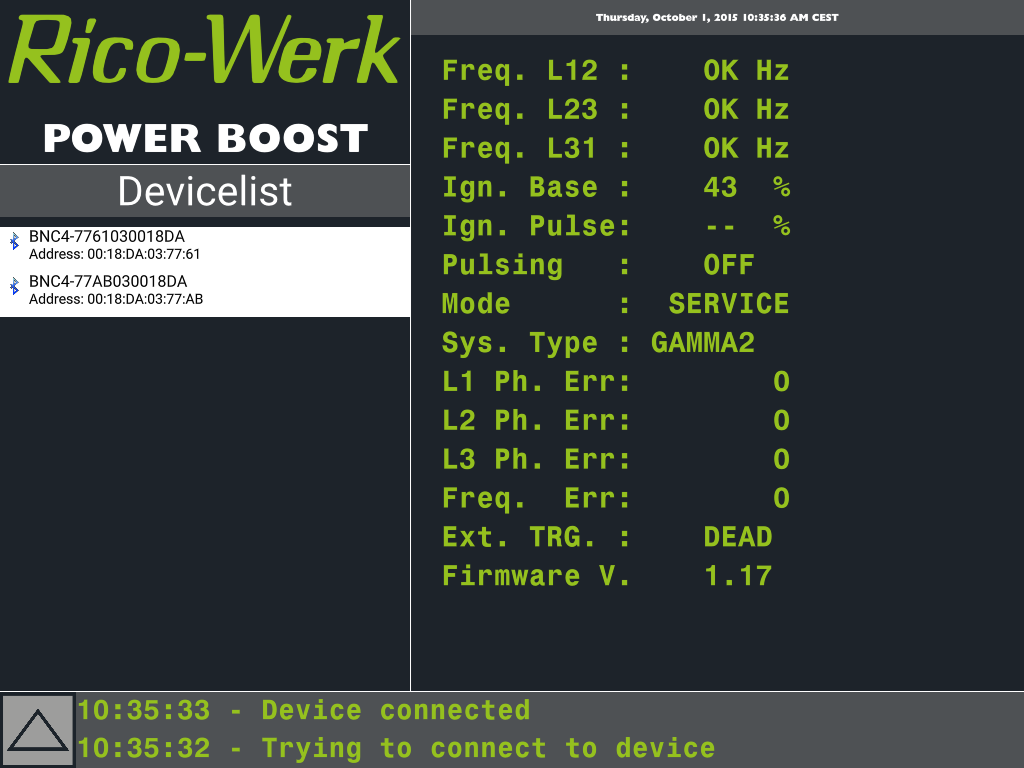Viewport: 1024px width, 768px height.
Task: Click the 'Device connected' log entry
Action: 304,711
